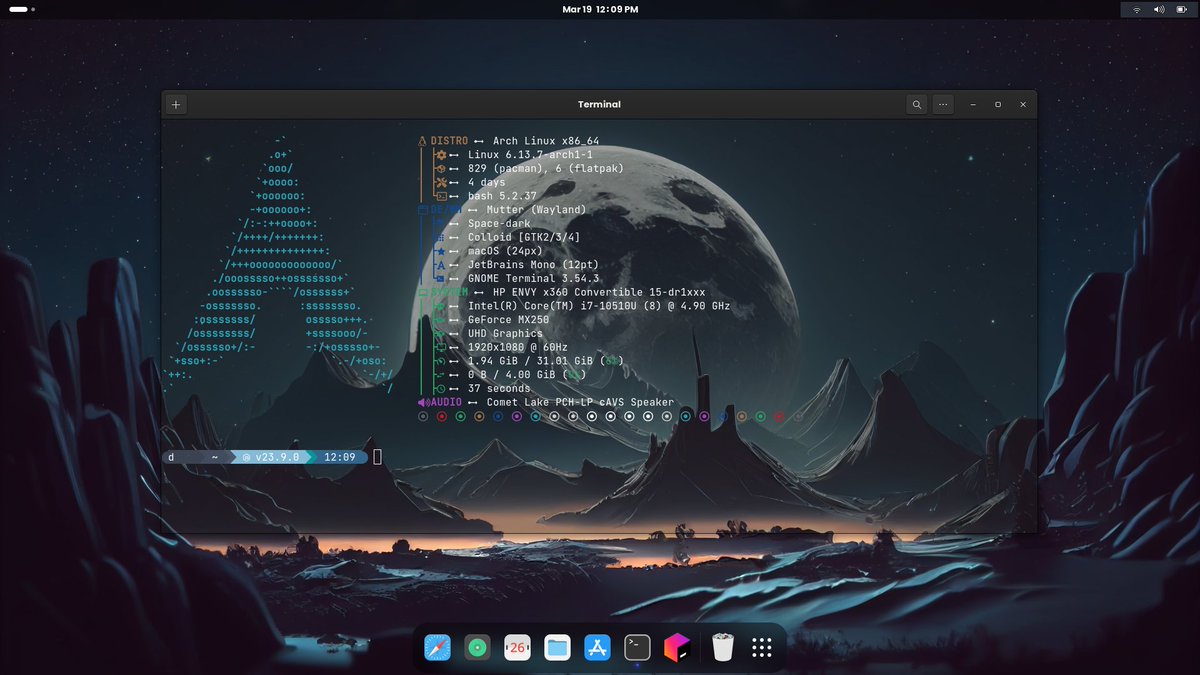Click the GeForce MX250 line
Image resolution: width=1200 pixels, height=675 pixels.
pyautogui.click(x=508, y=320)
